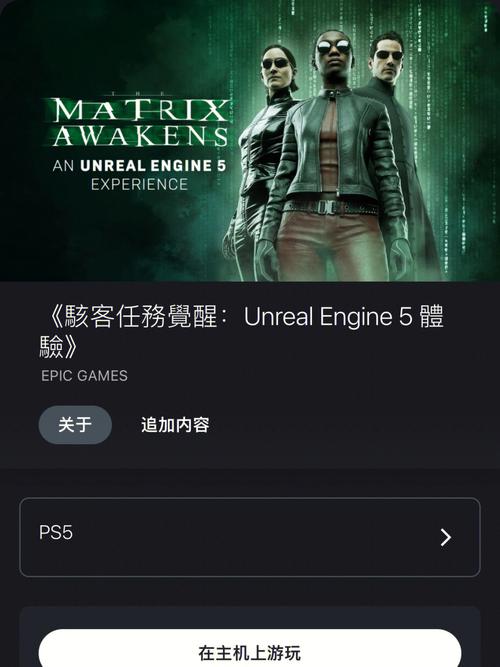Open the EPIC GAMES publisher link

[84, 376]
